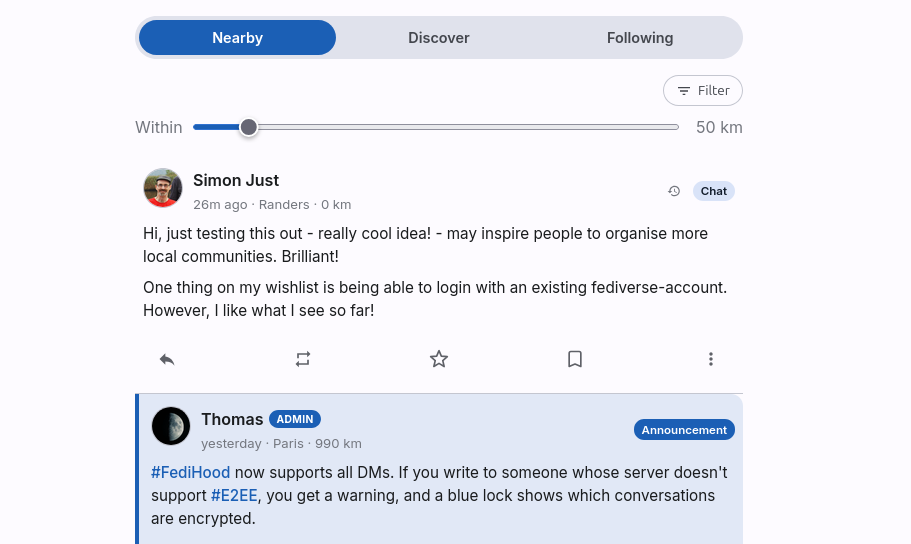Click the distance slider handle
Viewport: 911px width, 544px height.
249,127
